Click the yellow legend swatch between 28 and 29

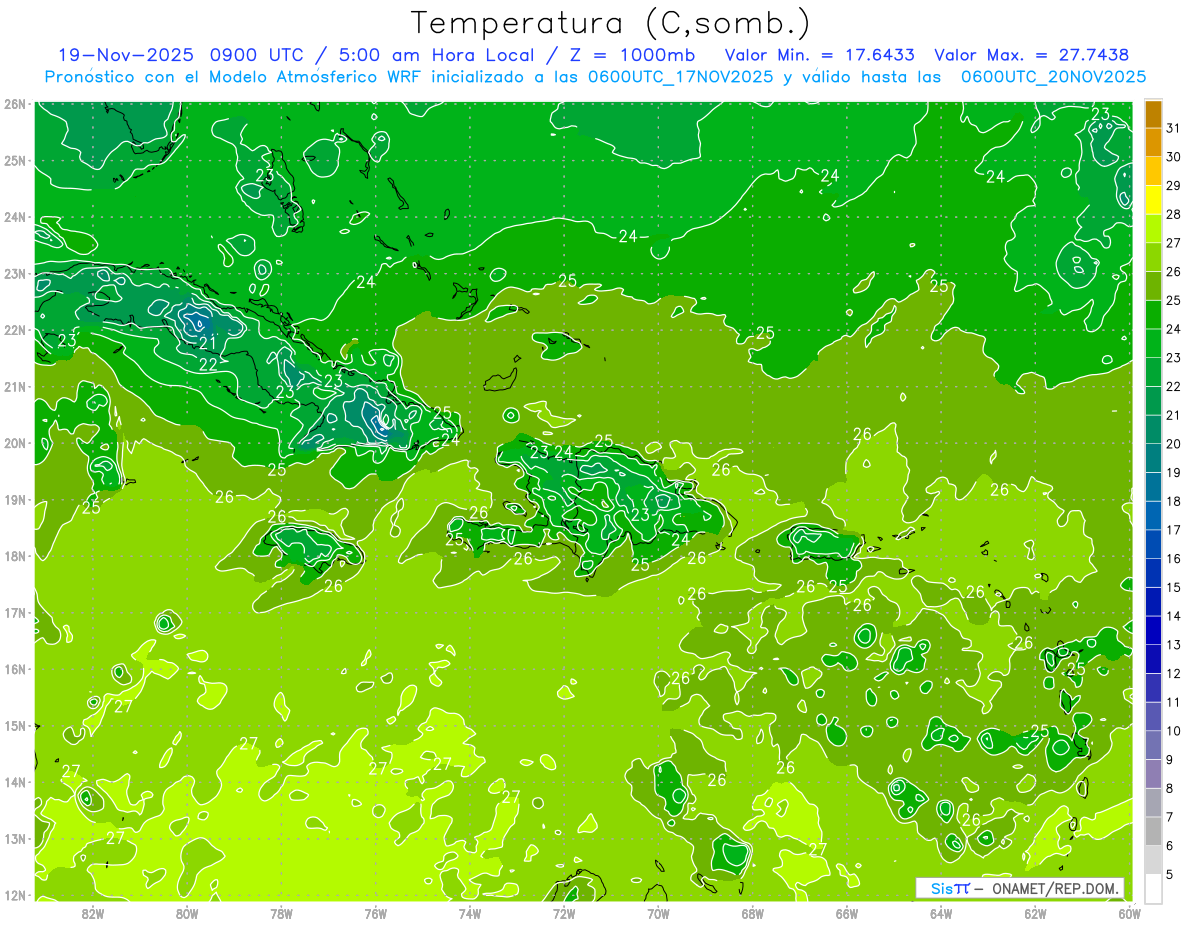(x=1153, y=200)
